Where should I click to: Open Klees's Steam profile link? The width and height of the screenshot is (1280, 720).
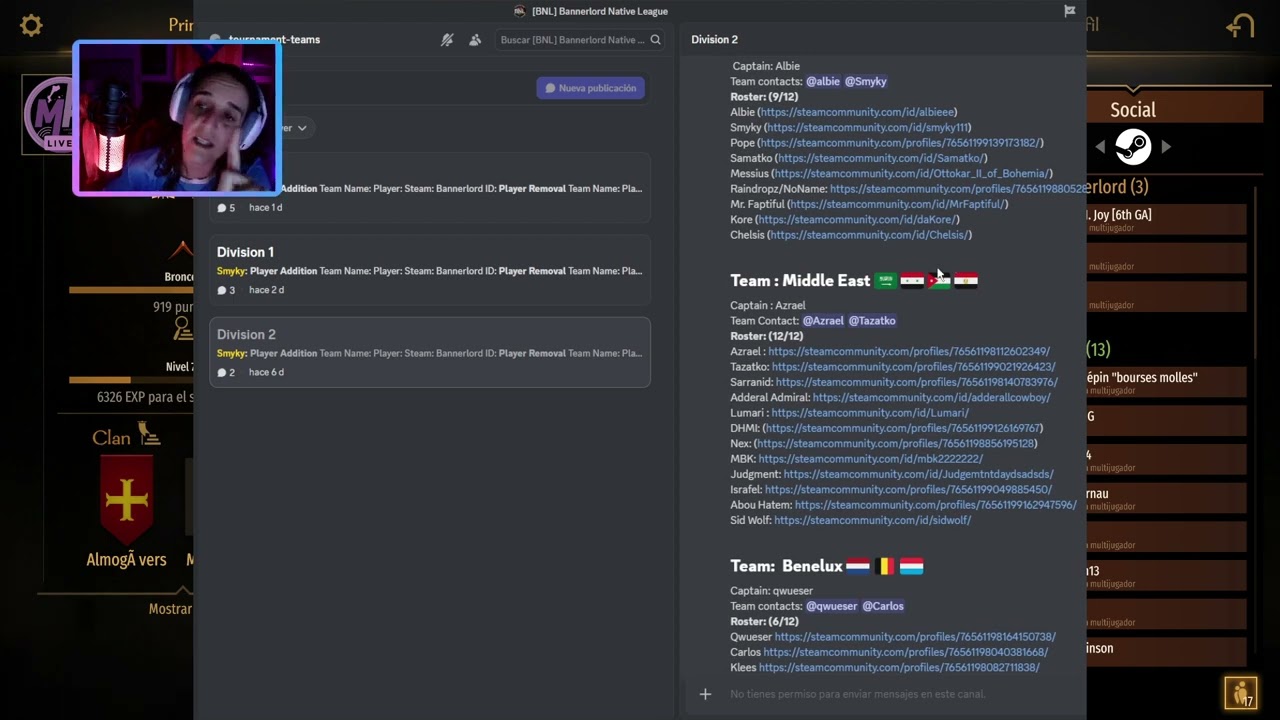[899, 668]
